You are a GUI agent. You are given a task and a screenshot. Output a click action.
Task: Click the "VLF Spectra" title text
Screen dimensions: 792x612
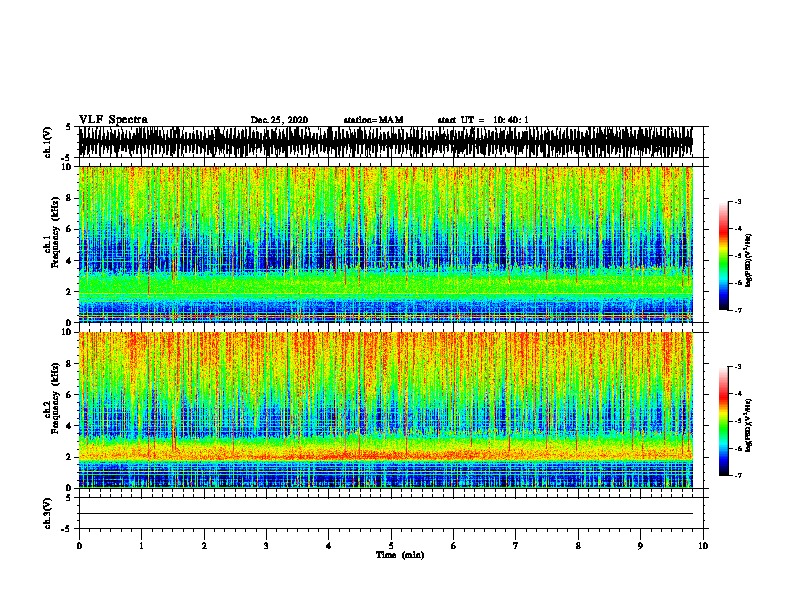(113, 120)
